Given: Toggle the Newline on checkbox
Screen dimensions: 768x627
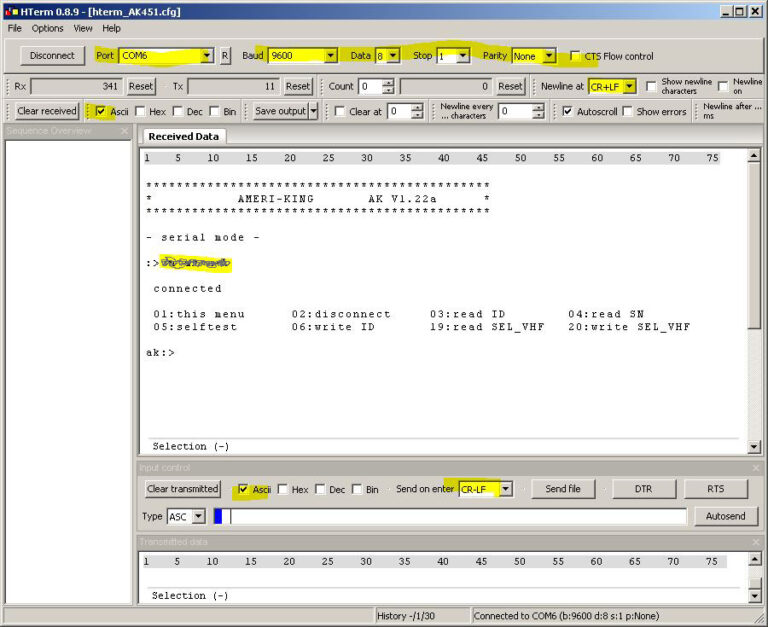Looking at the screenshot, I should coord(723,86).
